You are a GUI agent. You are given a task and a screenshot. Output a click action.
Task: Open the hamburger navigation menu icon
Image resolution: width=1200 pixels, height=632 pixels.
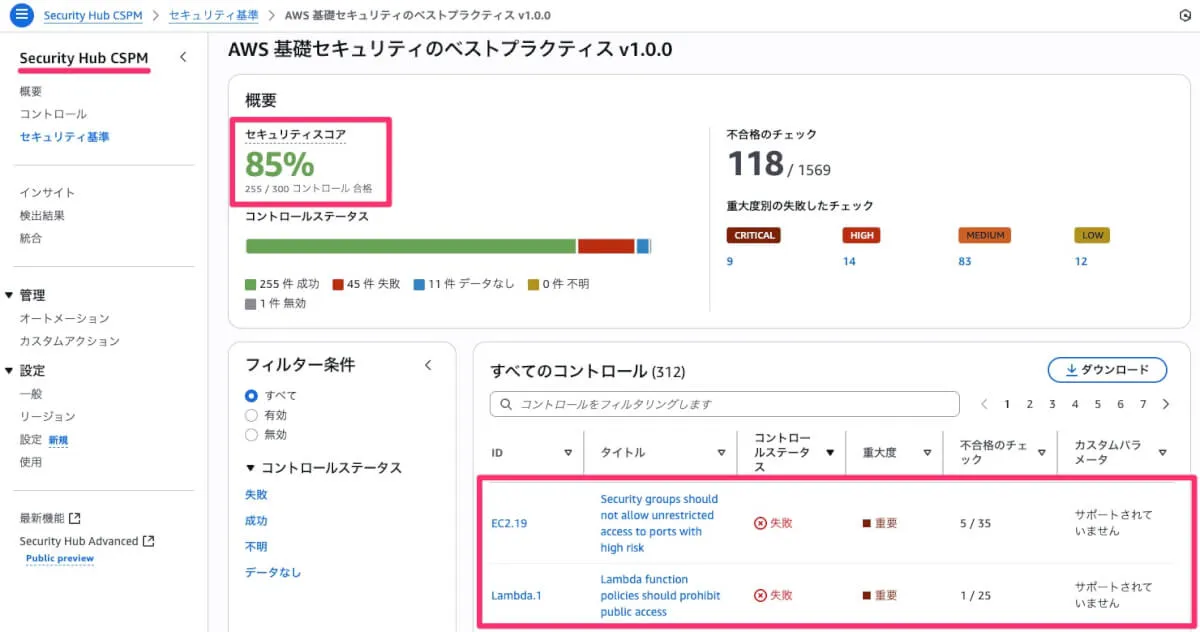click(x=21, y=16)
